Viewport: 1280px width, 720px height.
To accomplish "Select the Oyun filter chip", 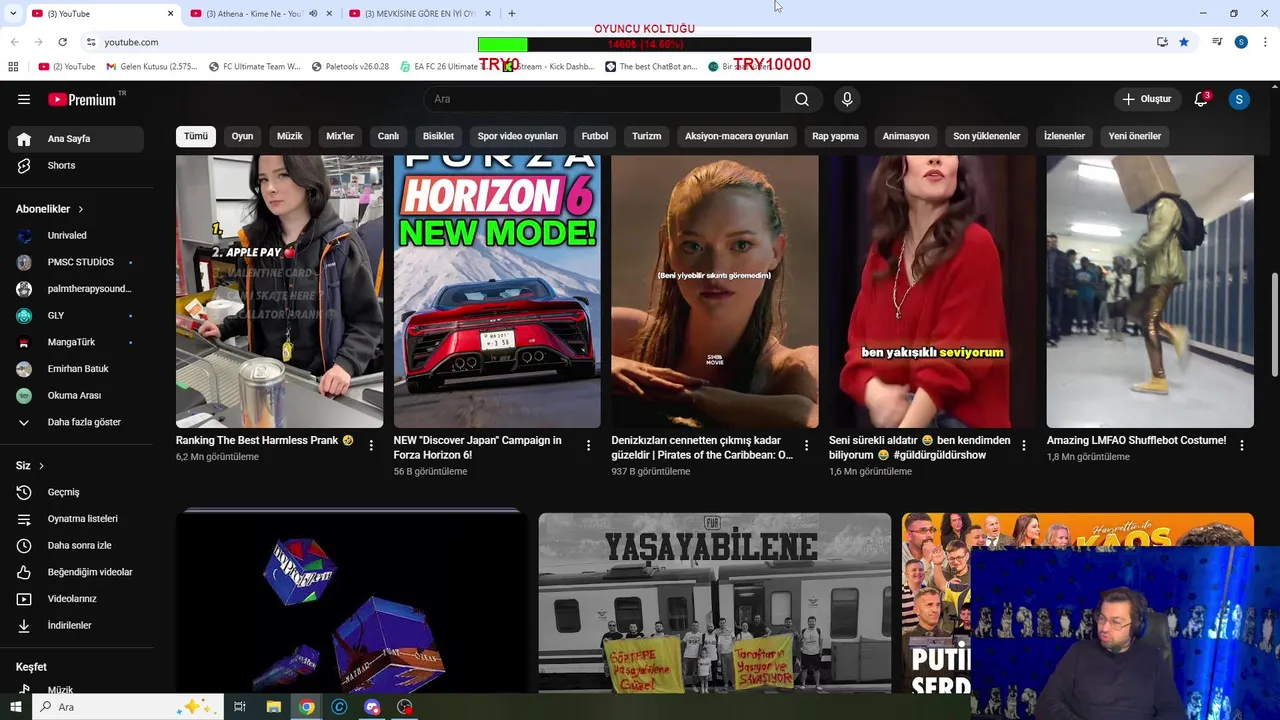I will pyautogui.click(x=243, y=136).
